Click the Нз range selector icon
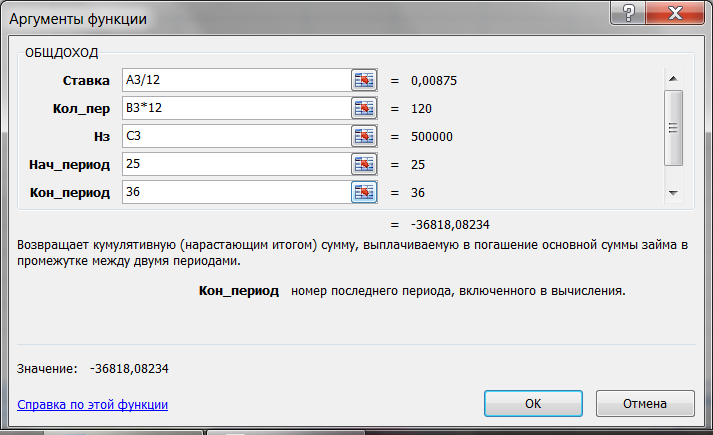 tap(364, 136)
